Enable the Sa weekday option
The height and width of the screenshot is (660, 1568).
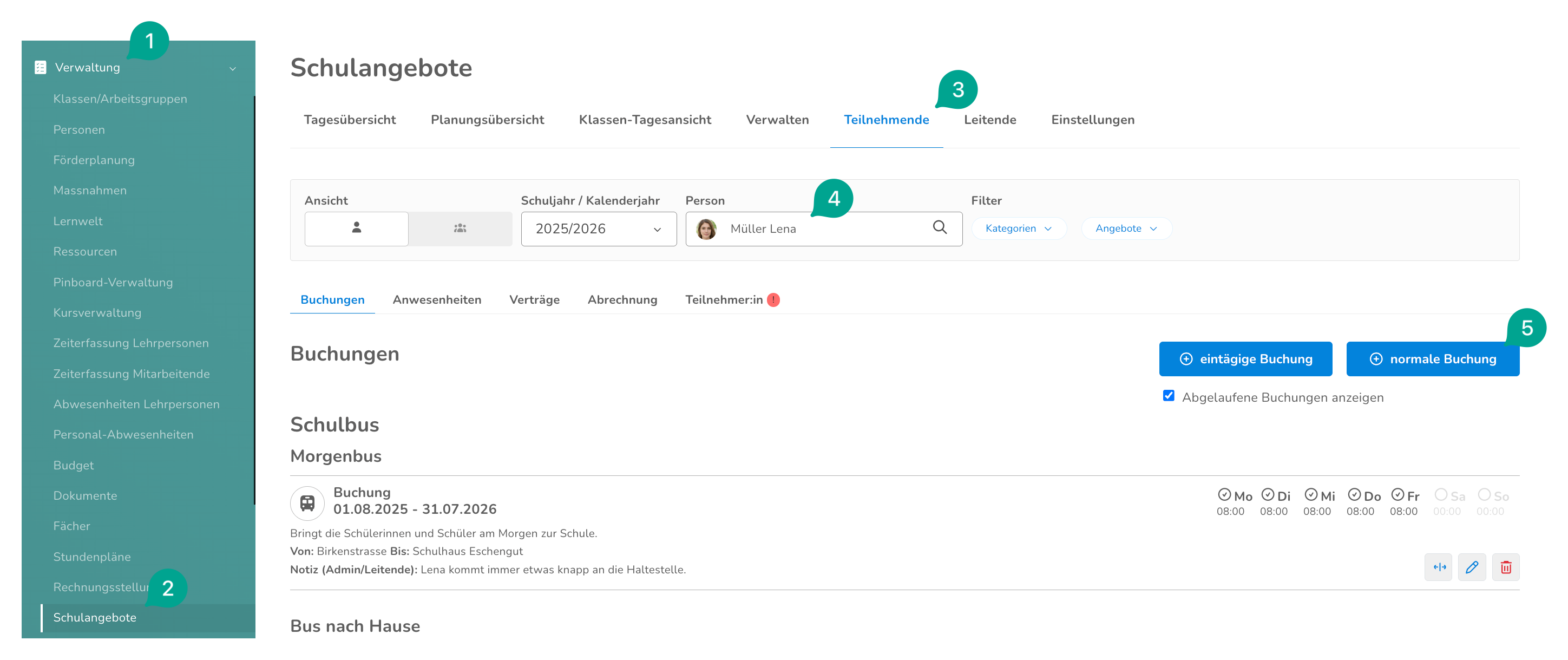coord(1440,494)
